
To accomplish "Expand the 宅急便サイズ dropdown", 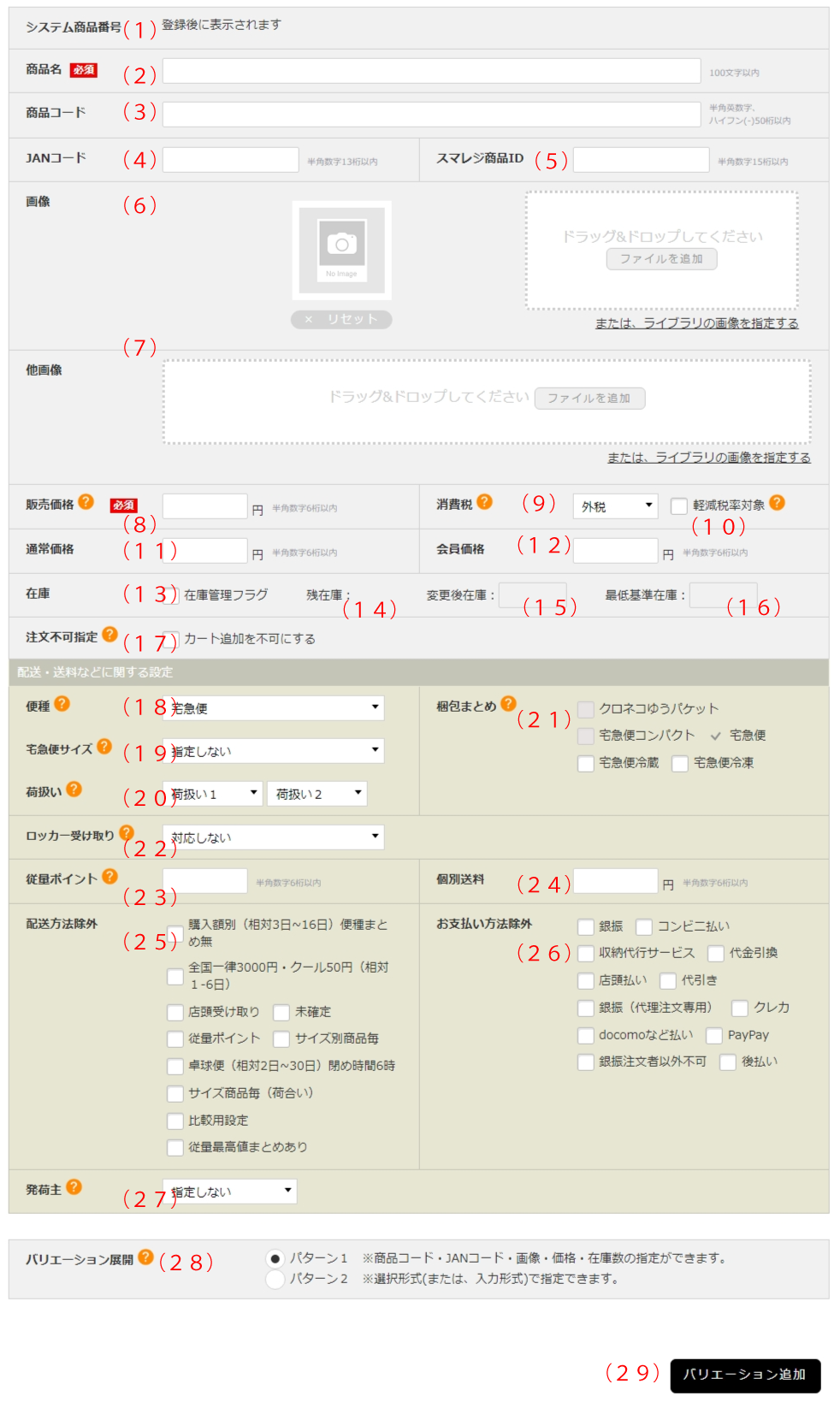I will point(274,751).
